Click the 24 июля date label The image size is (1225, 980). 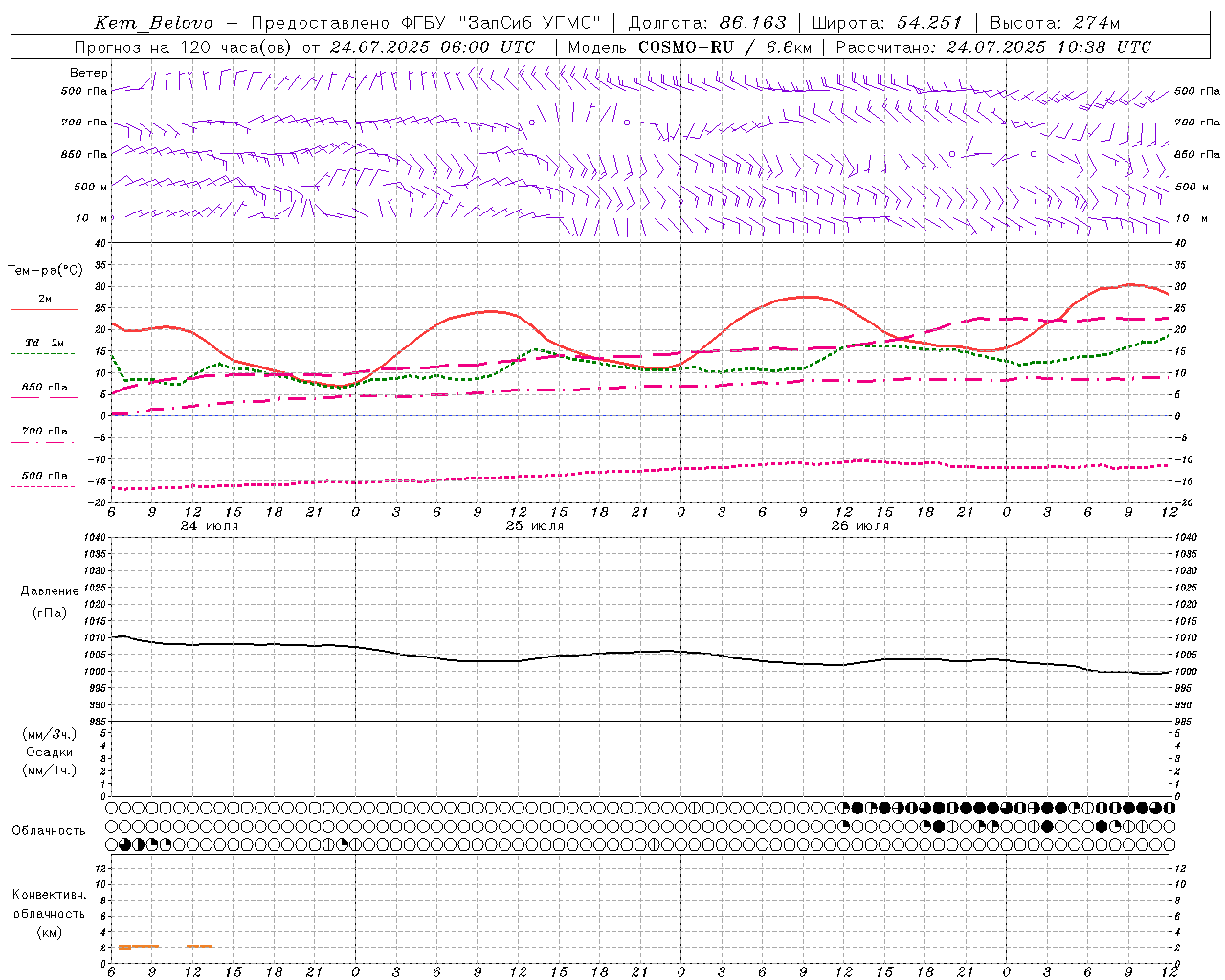pyautogui.click(x=210, y=526)
